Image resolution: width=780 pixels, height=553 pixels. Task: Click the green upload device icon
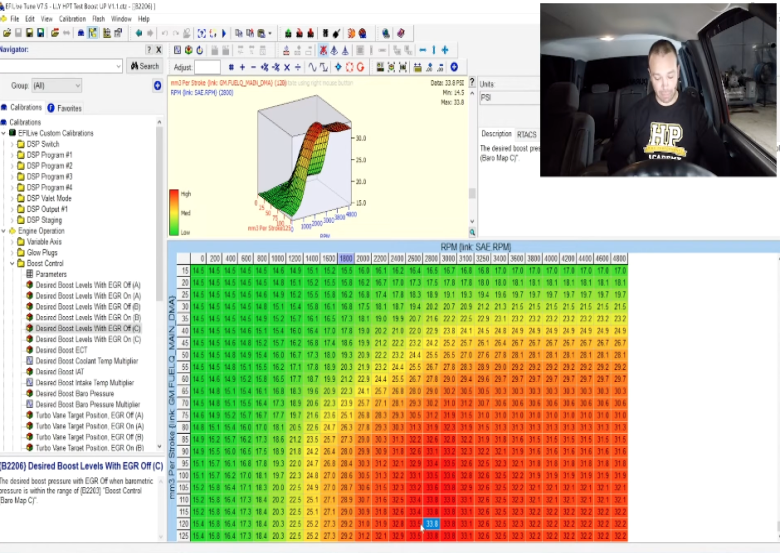tap(288, 33)
